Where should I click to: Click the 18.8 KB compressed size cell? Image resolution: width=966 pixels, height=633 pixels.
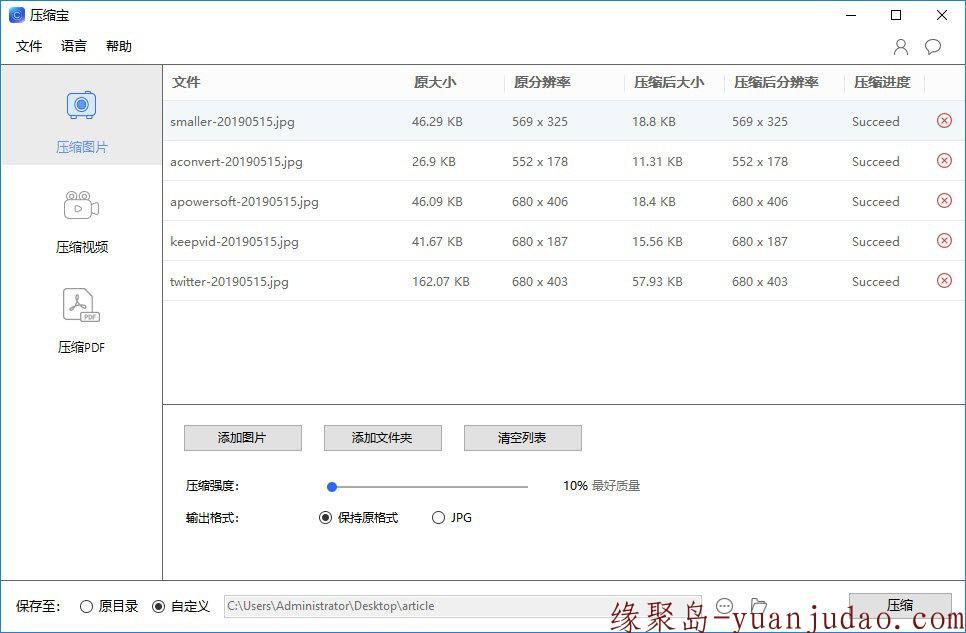pos(654,121)
